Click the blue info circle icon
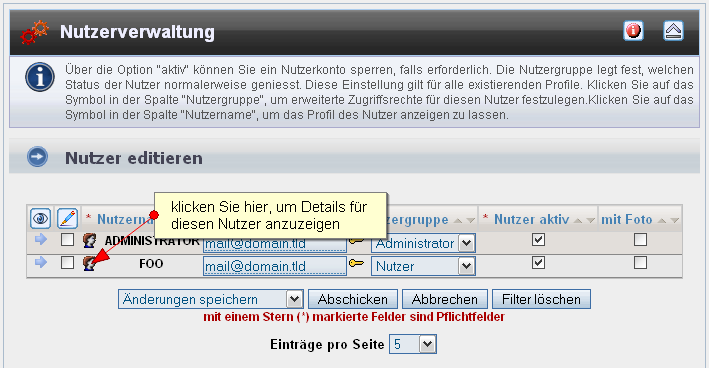This screenshot has height=368, width=709. click(40, 77)
